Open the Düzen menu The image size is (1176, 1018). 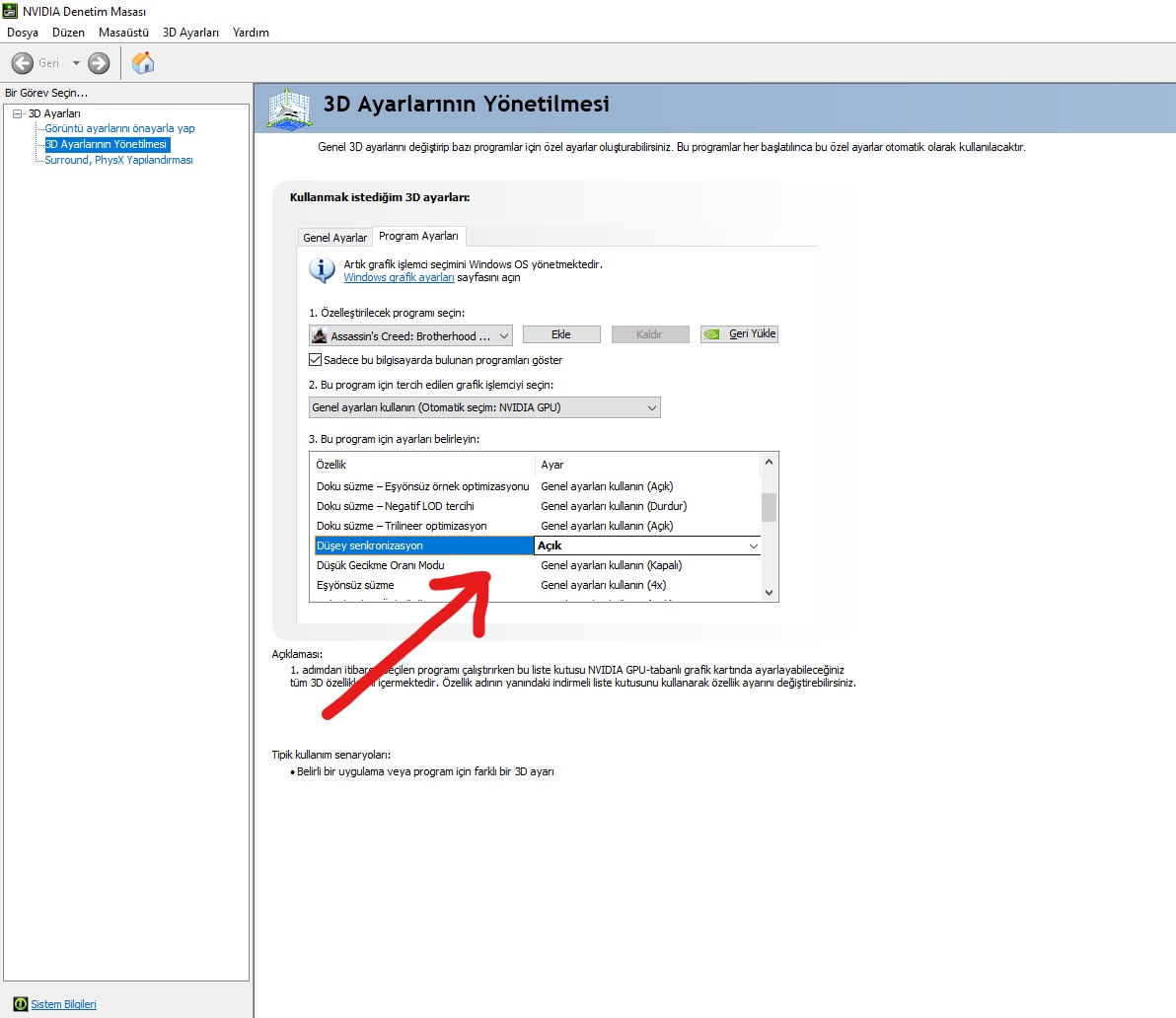(68, 33)
